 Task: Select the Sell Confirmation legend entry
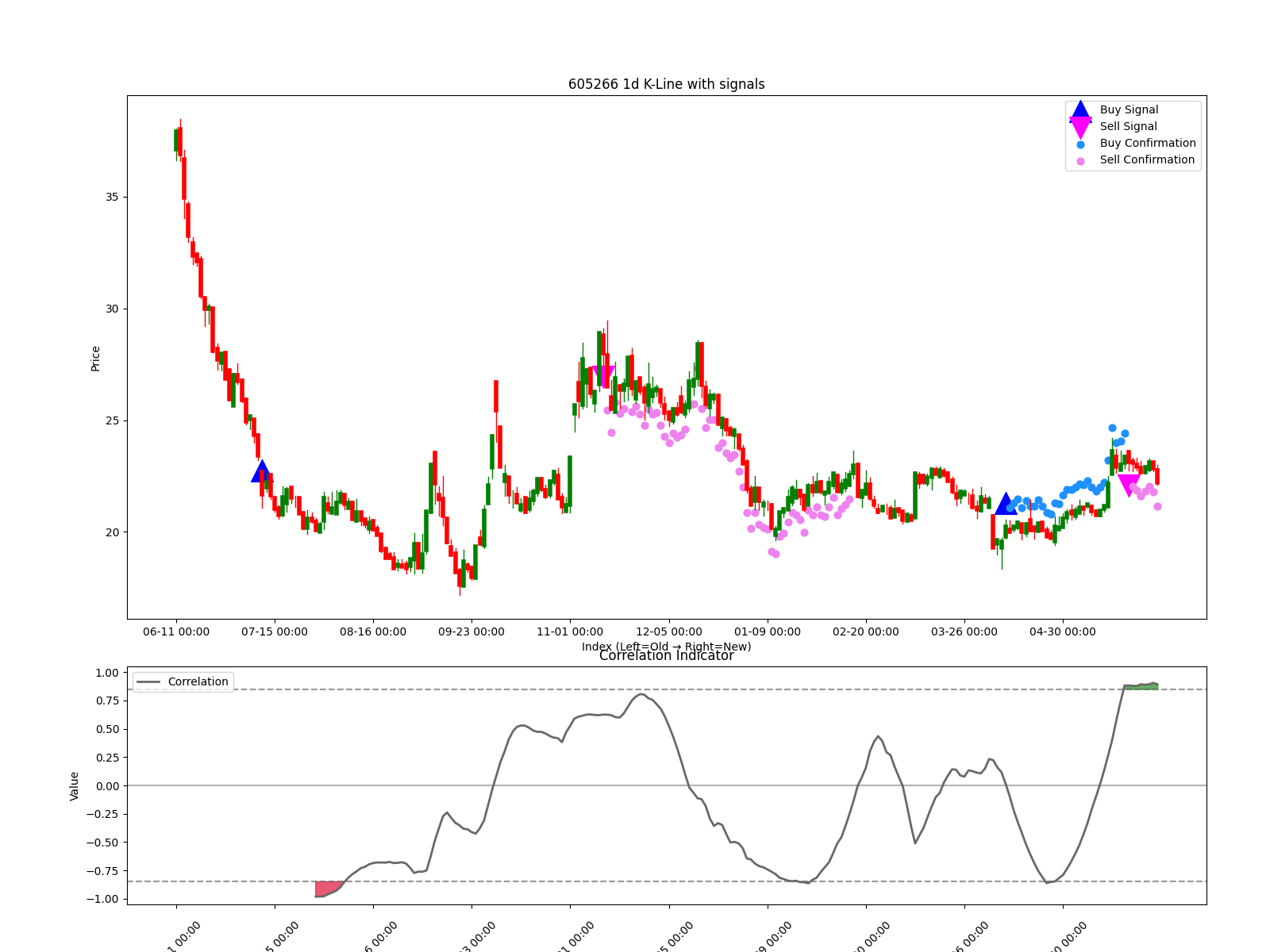1147,159
